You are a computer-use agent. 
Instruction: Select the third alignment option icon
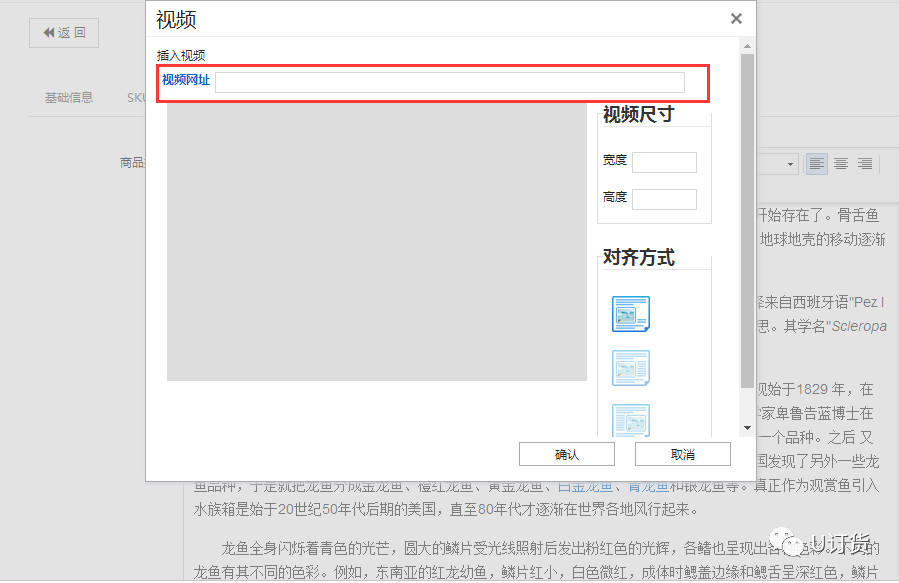pos(631,421)
